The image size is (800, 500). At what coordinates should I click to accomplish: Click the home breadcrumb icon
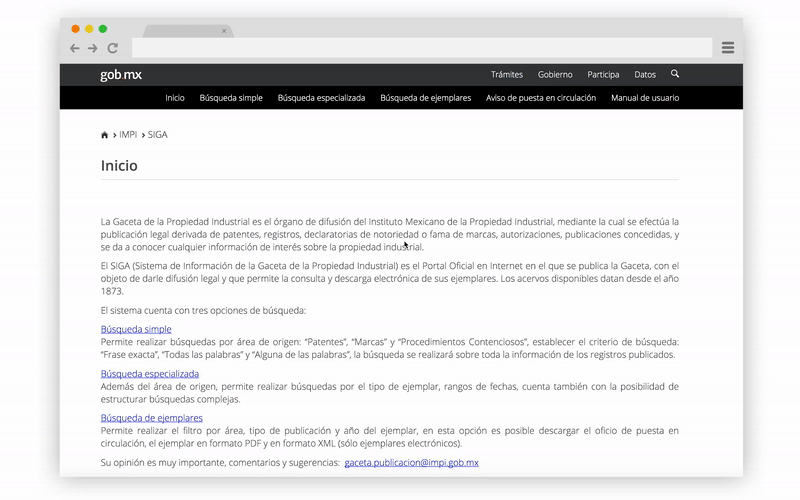click(x=105, y=135)
